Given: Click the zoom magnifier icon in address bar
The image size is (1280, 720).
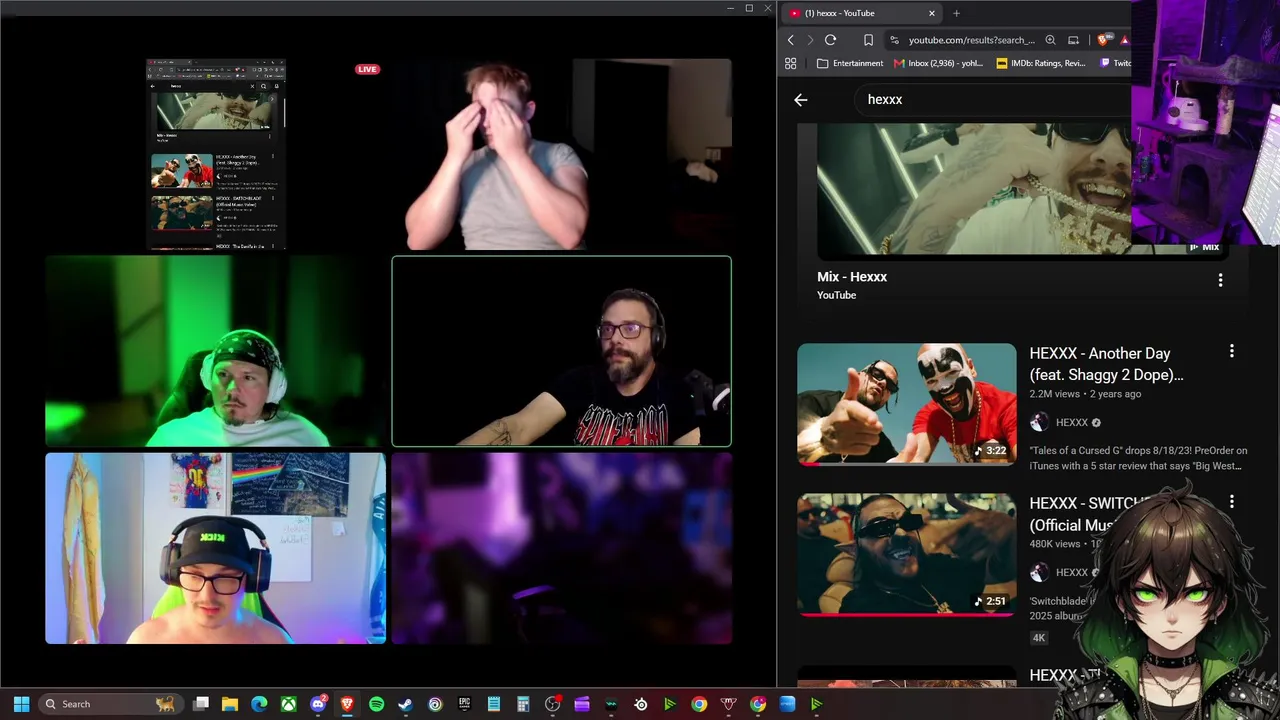Looking at the screenshot, I should click(1050, 40).
